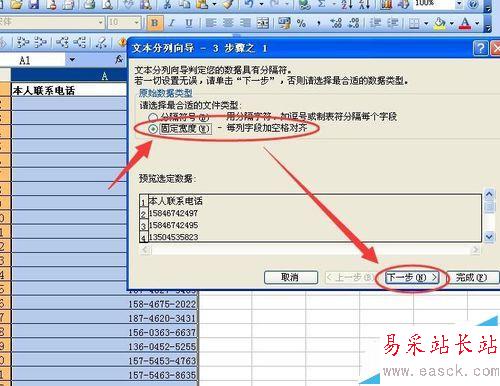
Task: Apply Comma style format
Action: pyautogui.click(x=319, y=23)
